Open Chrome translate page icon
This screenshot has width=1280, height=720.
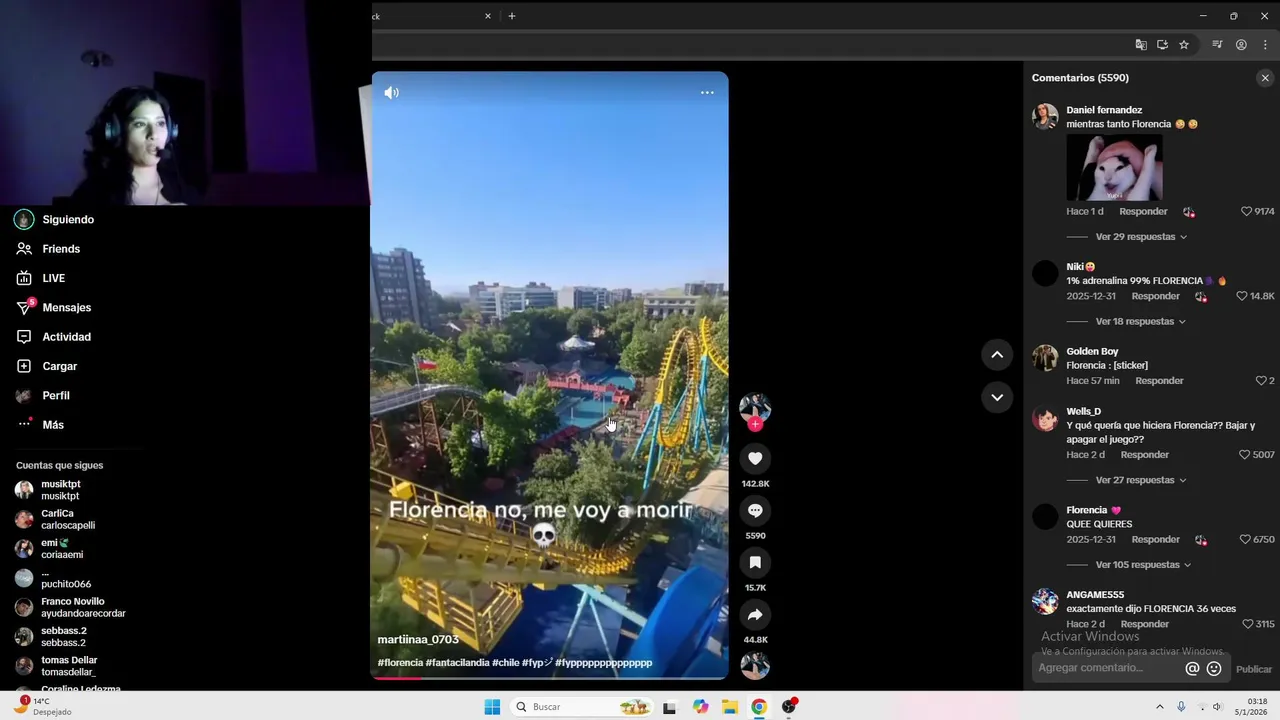coord(1141,45)
